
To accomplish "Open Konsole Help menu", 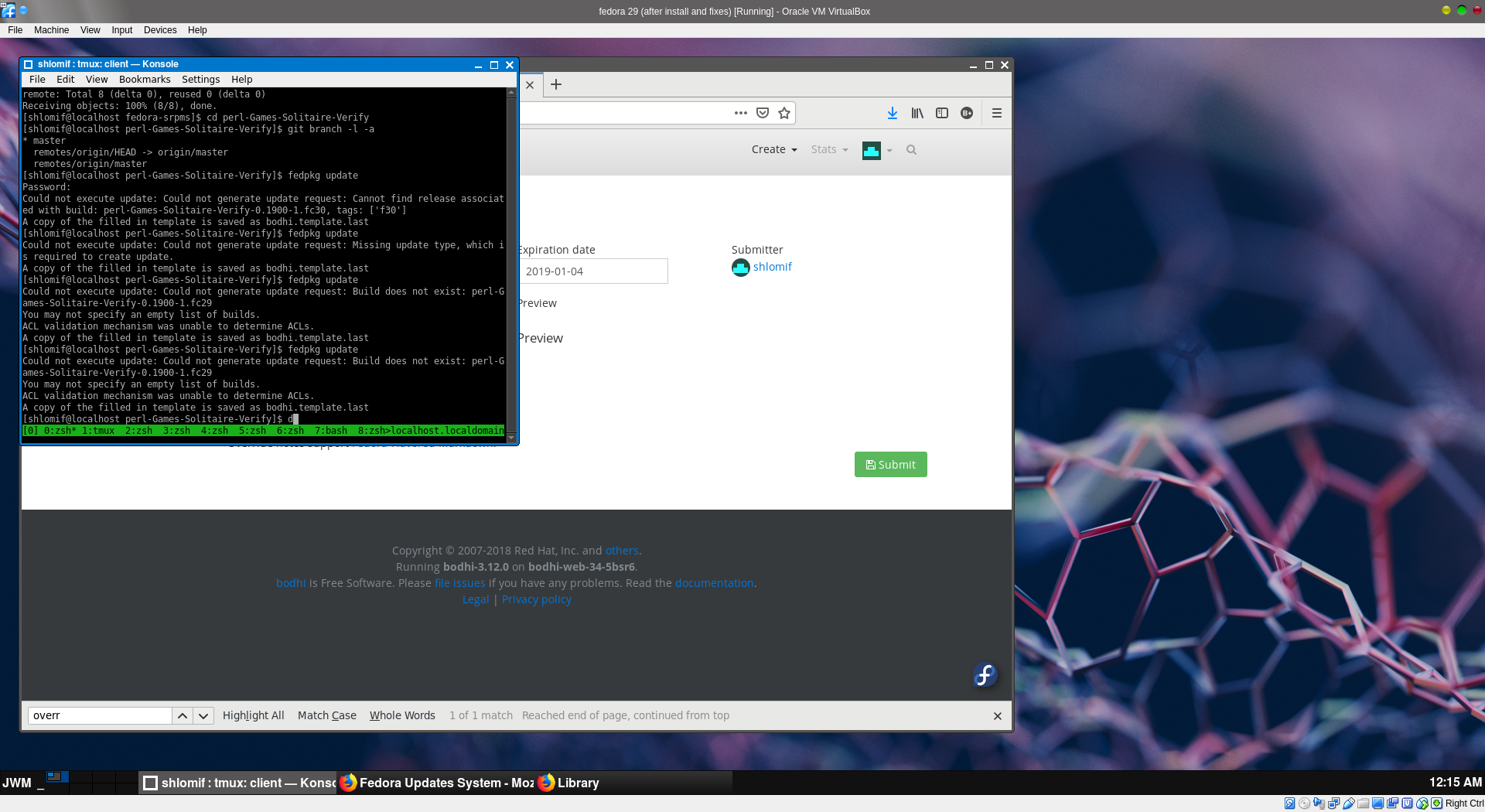I will (241, 80).
